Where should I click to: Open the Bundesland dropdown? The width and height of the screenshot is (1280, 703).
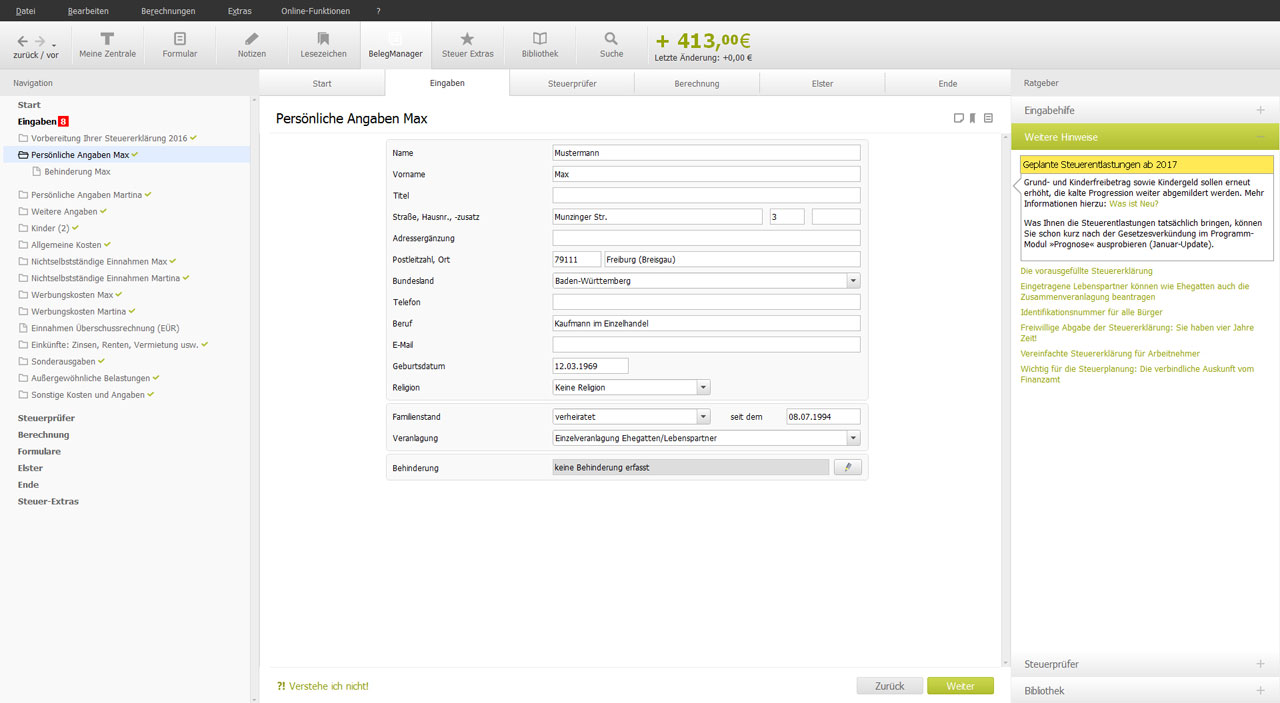pyautogui.click(x=853, y=281)
